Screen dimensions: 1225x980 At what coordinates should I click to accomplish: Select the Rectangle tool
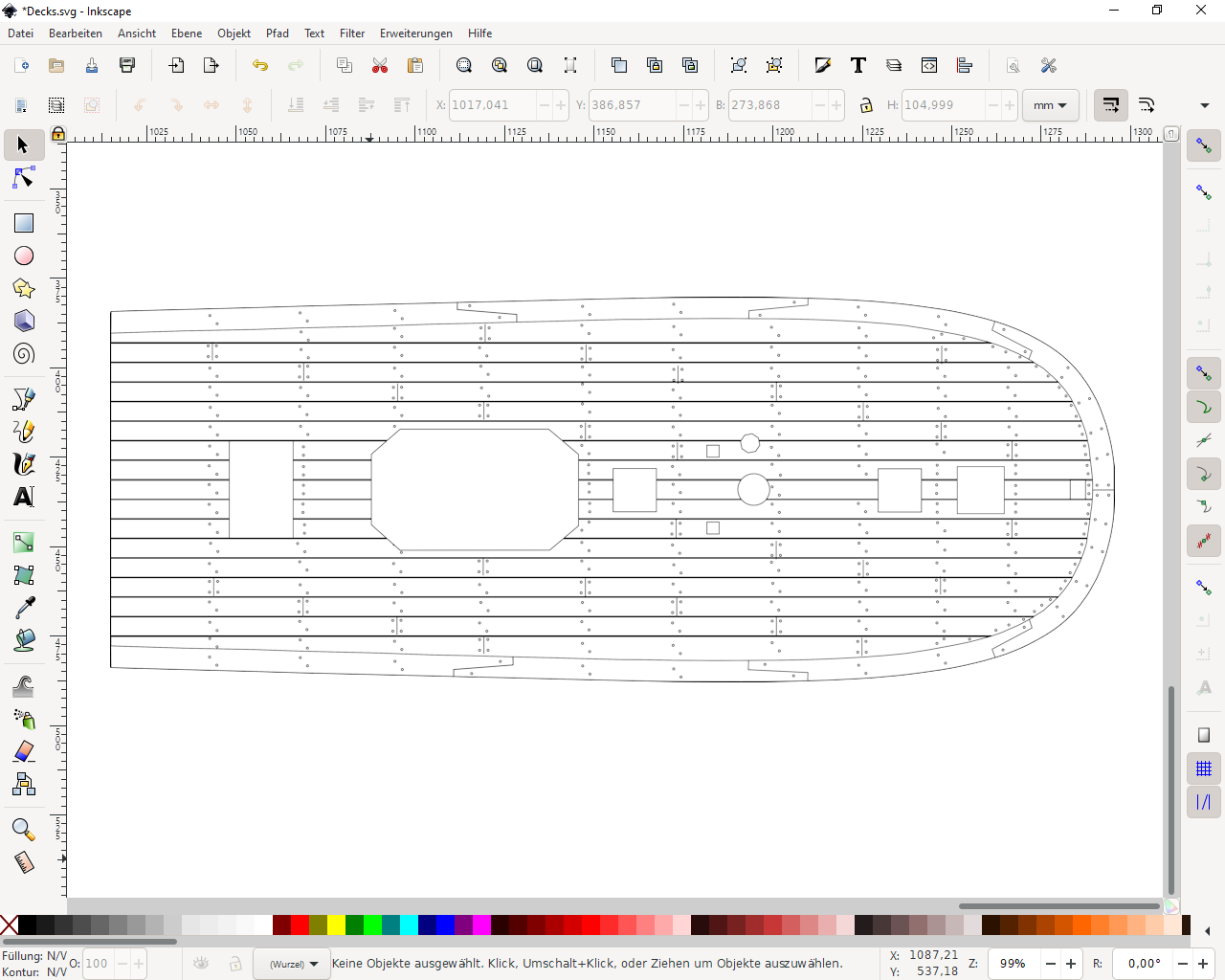coord(24,223)
